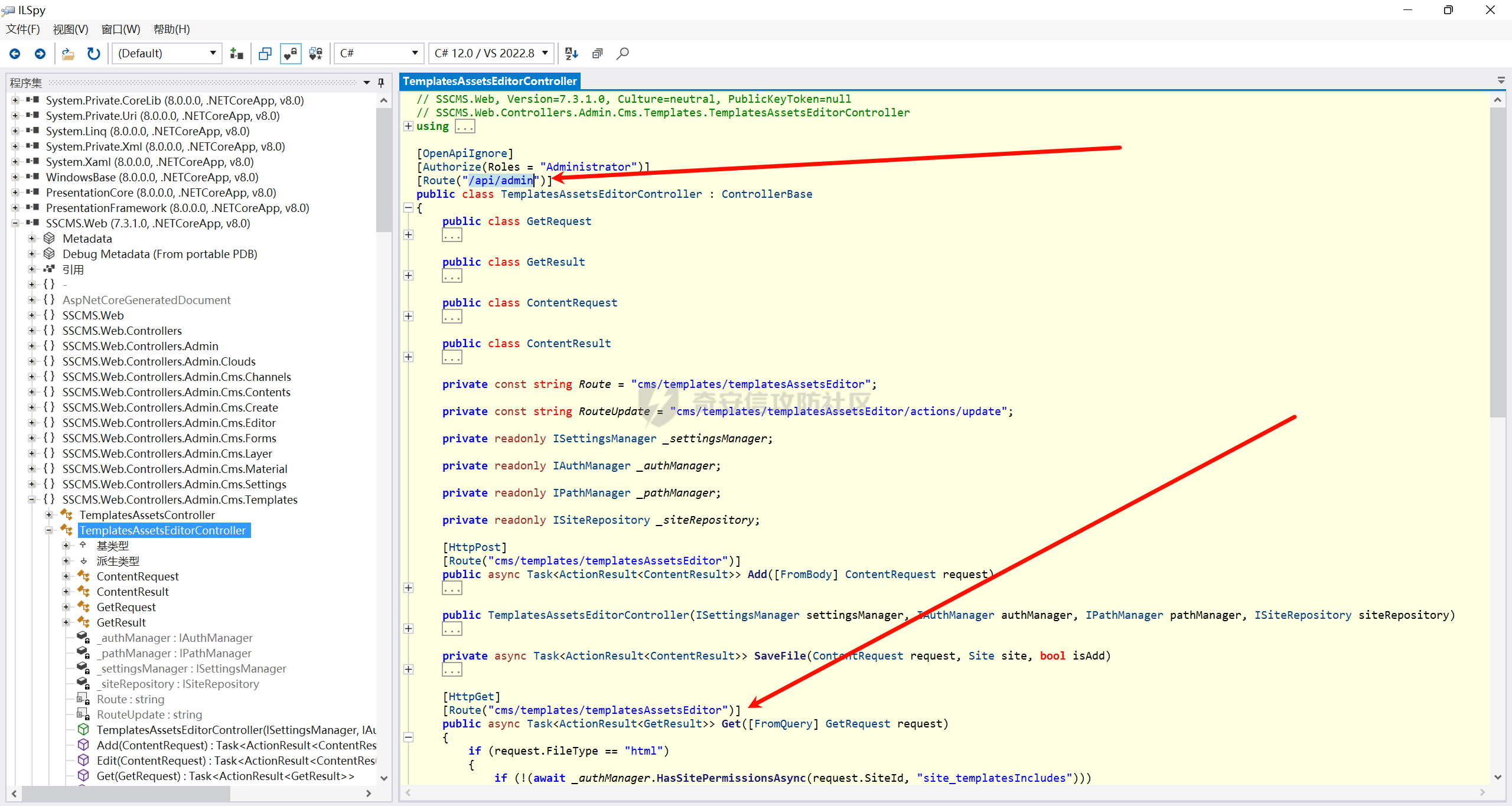Image resolution: width=1512 pixels, height=806 pixels.
Task: Click the TemplatesAssetsEditorController class icon in tree
Action: [67, 530]
